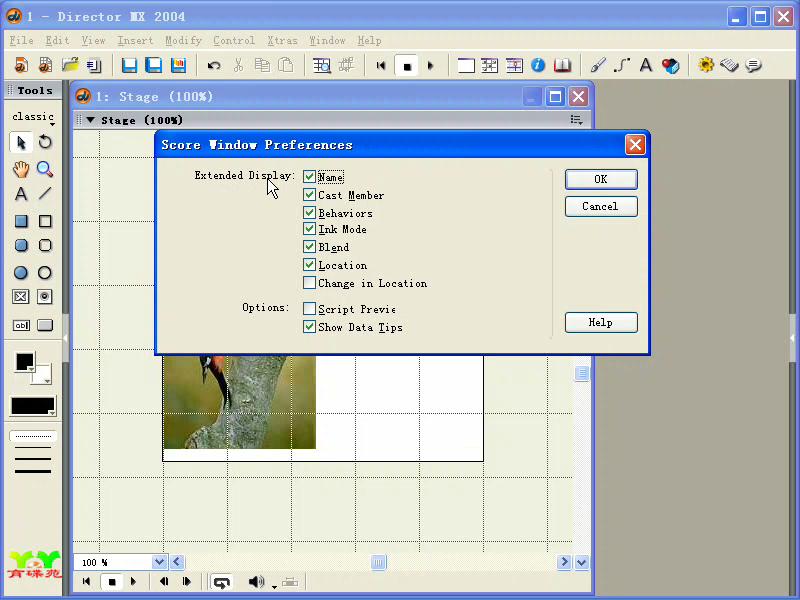800x600 pixels.
Task: Select the Rotate and Skew tool
Action: coord(45,142)
